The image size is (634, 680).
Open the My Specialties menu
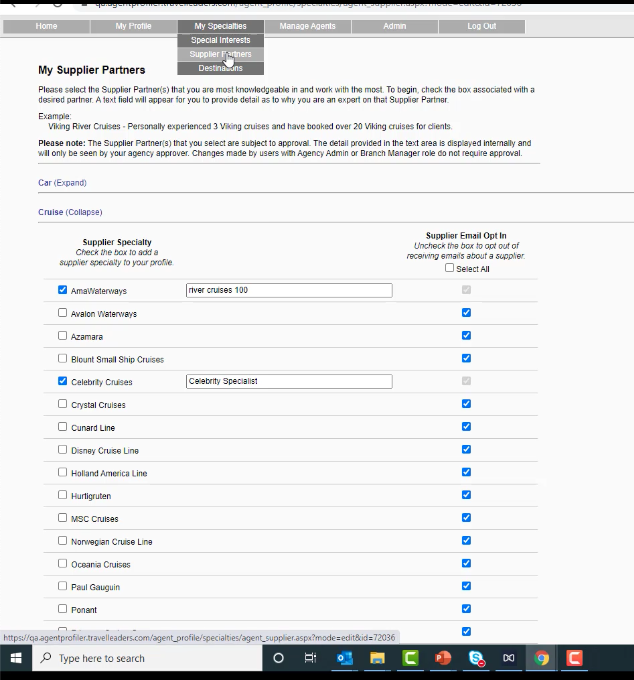(x=220, y=26)
